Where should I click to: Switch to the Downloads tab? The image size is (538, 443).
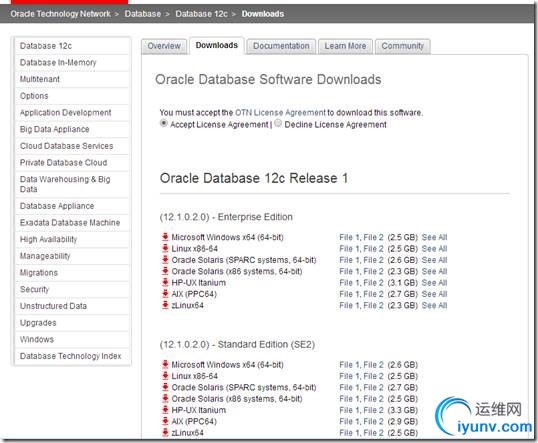click(x=217, y=45)
